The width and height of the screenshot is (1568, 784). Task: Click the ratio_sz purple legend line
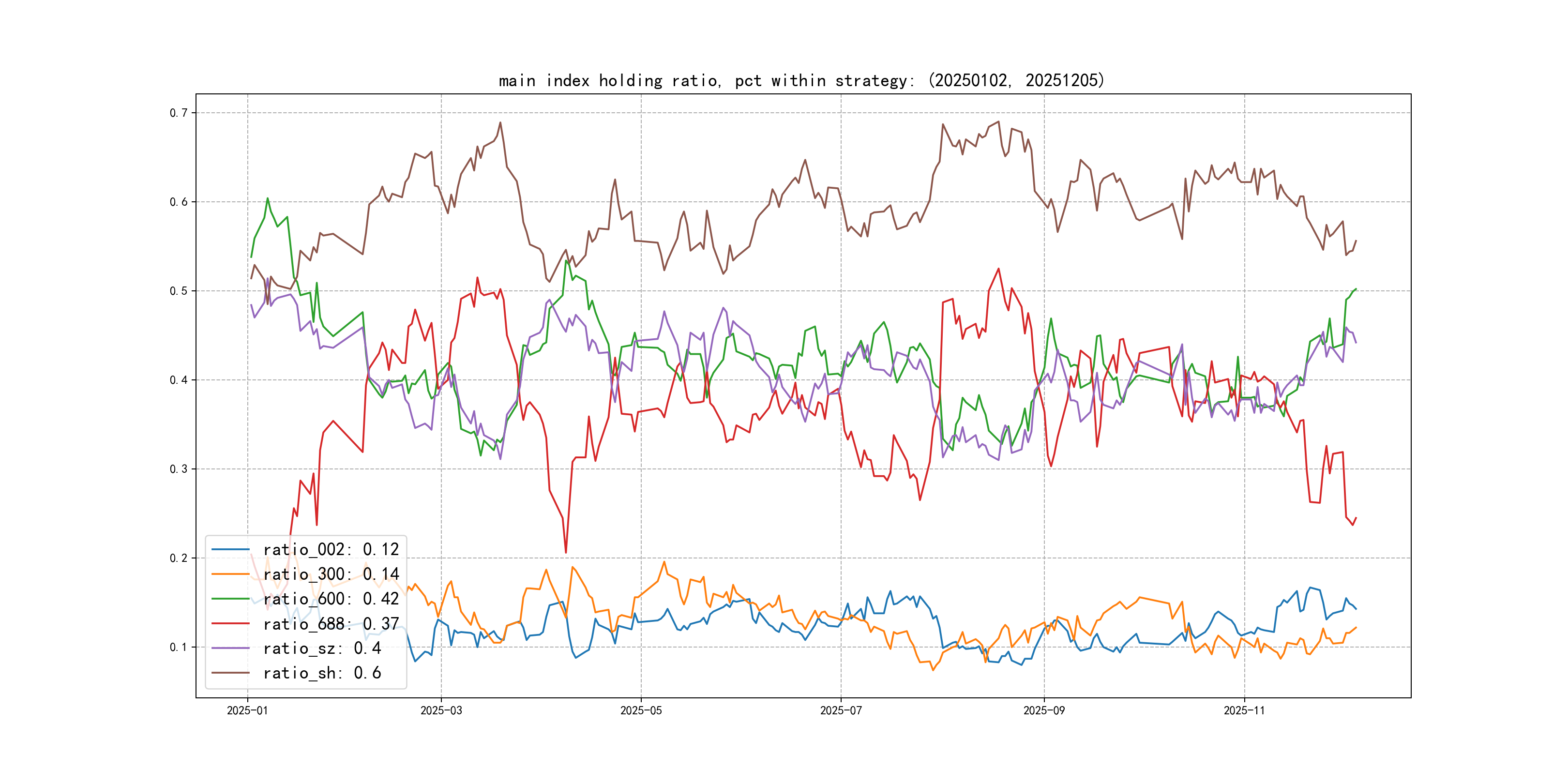coord(230,648)
